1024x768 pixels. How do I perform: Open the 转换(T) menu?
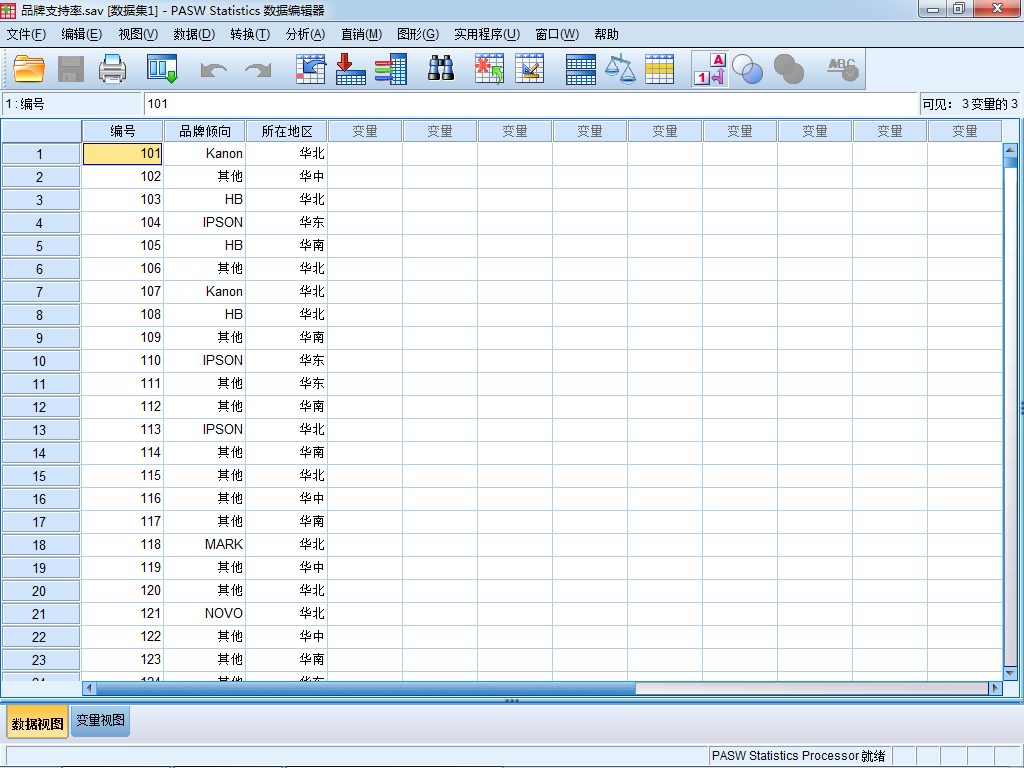pyautogui.click(x=250, y=35)
